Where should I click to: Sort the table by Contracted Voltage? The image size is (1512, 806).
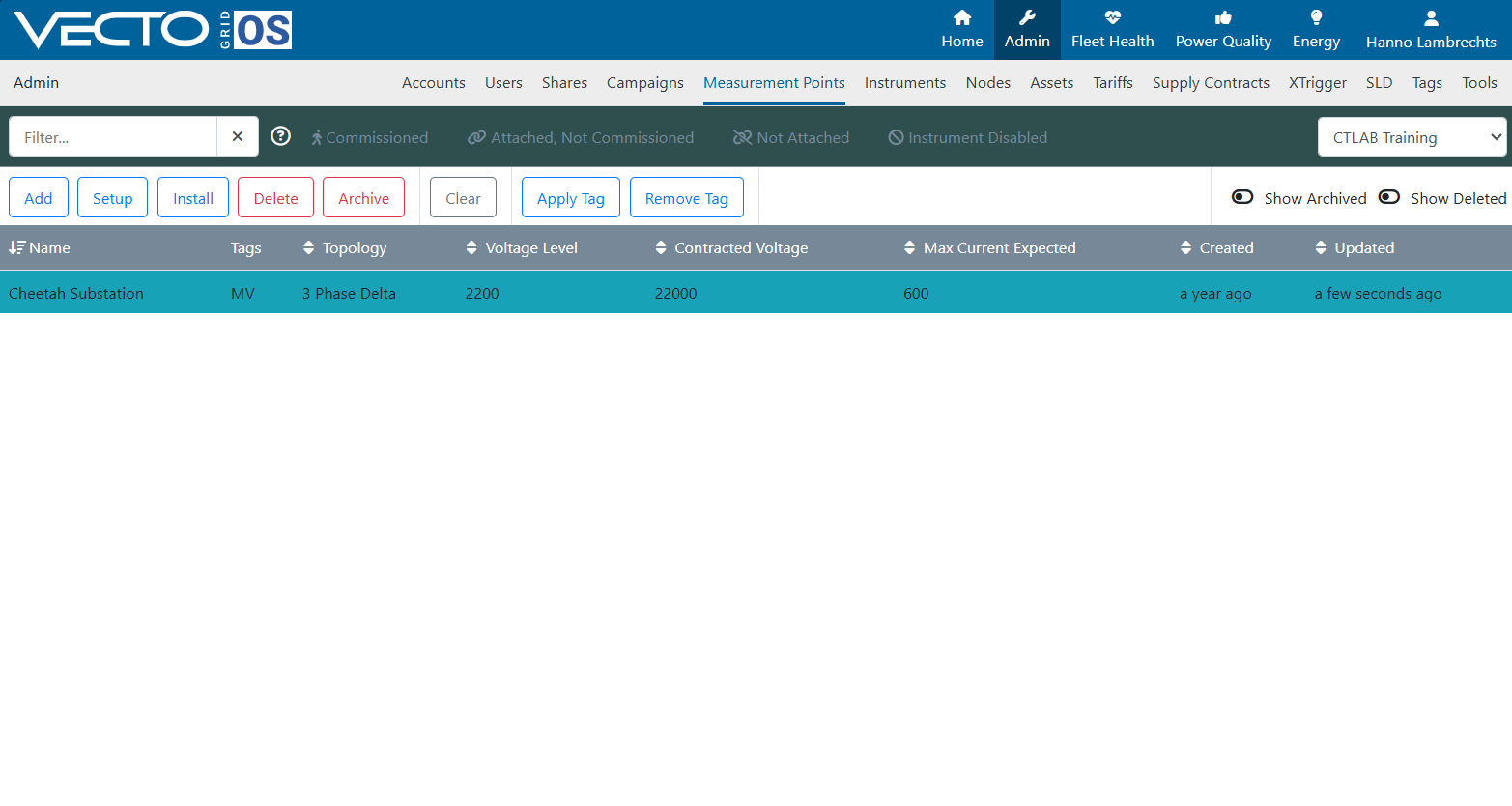pos(731,248)
